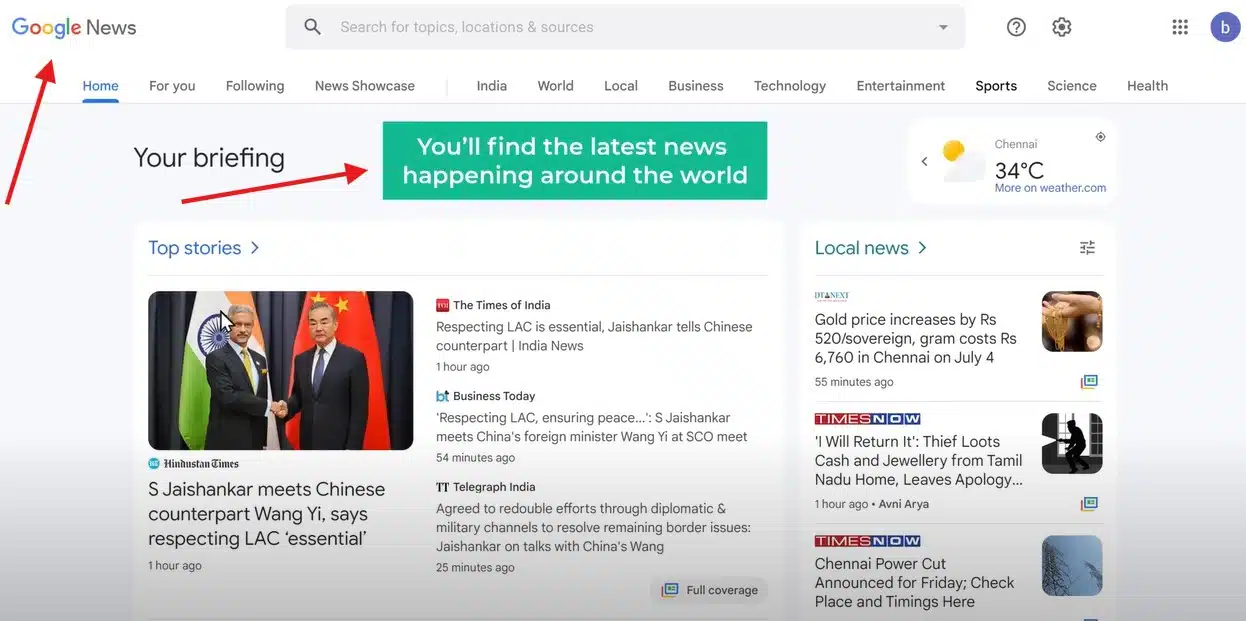Image resolution: width=1246 pixels, height=621 pixels.
Task: Click the location detect icon on weather widget
Action: [1100, 136]
